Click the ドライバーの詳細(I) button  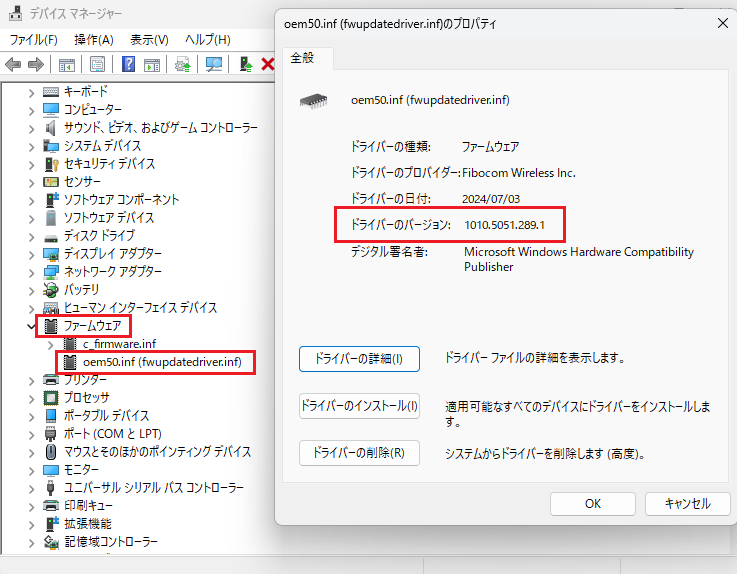359,359
